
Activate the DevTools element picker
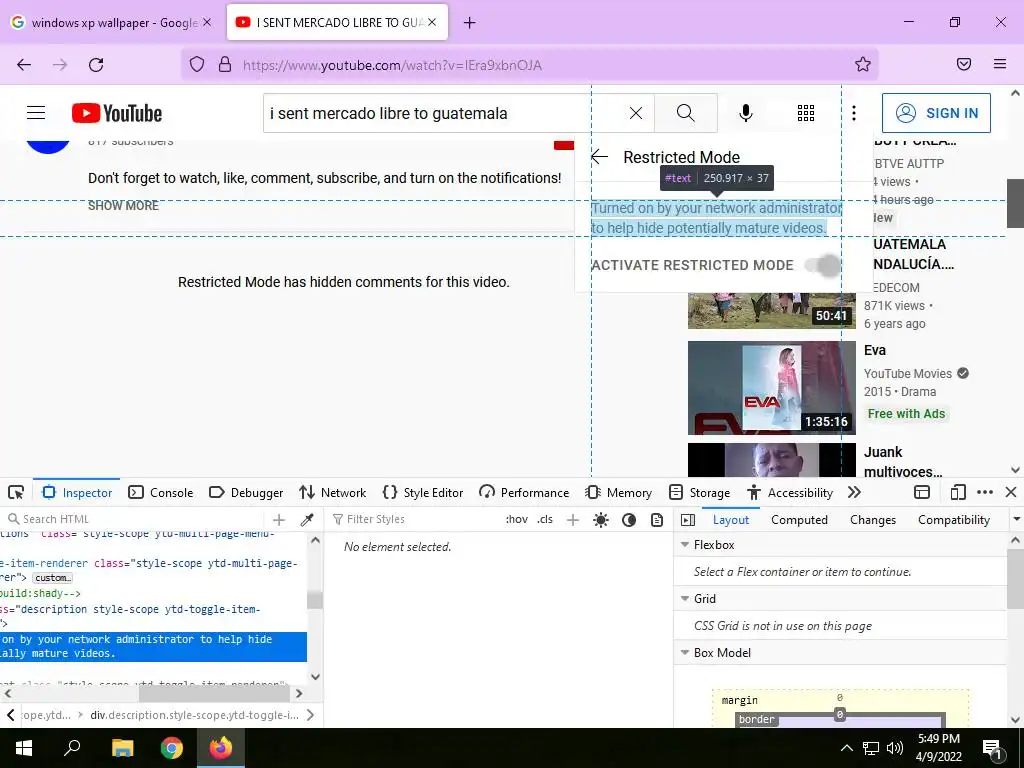pyautogui.click(x=16, y=492)
